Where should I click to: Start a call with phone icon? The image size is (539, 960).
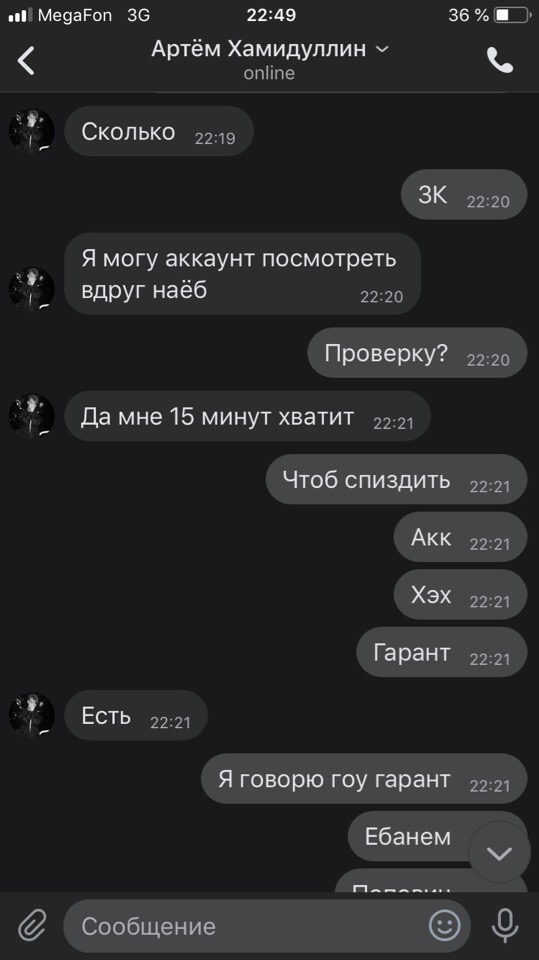pyautogui.click(x=500, y=60)
